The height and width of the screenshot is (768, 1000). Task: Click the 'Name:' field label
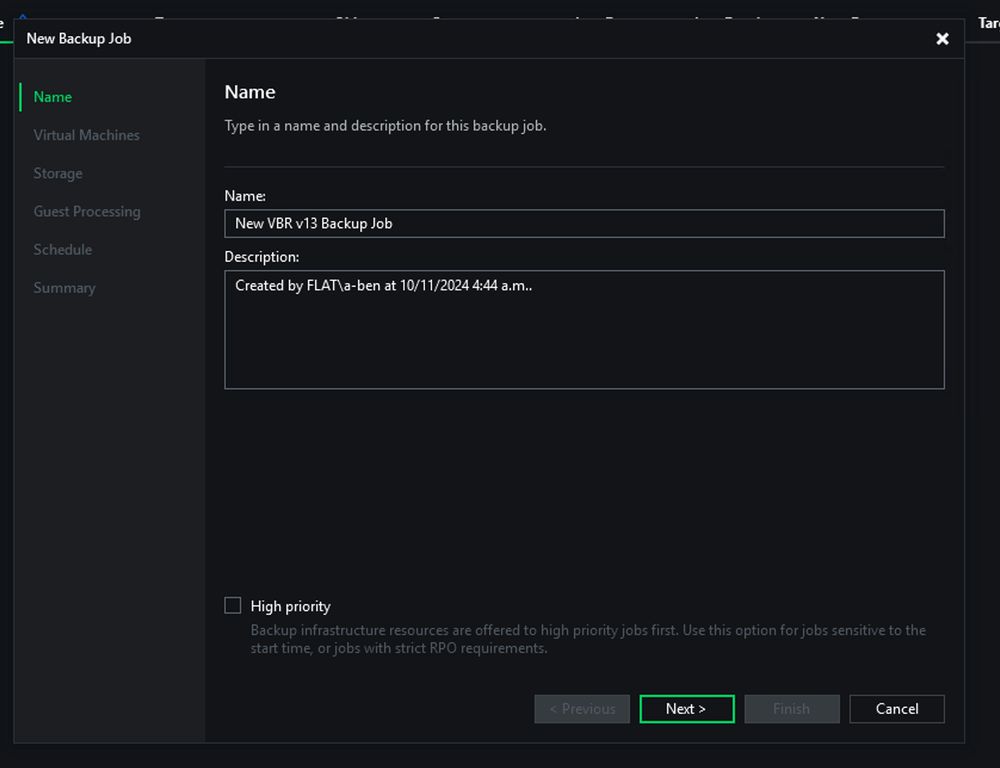245,196
